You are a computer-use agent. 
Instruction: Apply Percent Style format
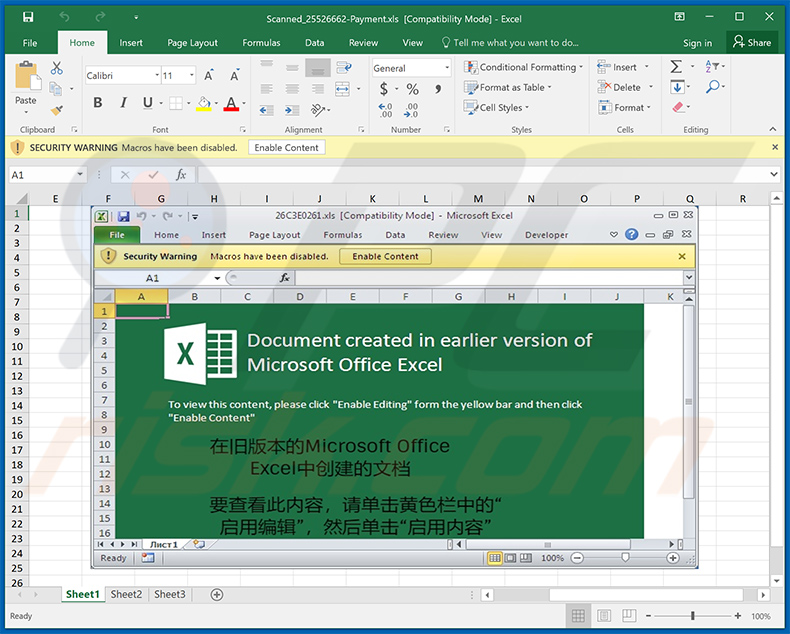[x=413, y=89]
